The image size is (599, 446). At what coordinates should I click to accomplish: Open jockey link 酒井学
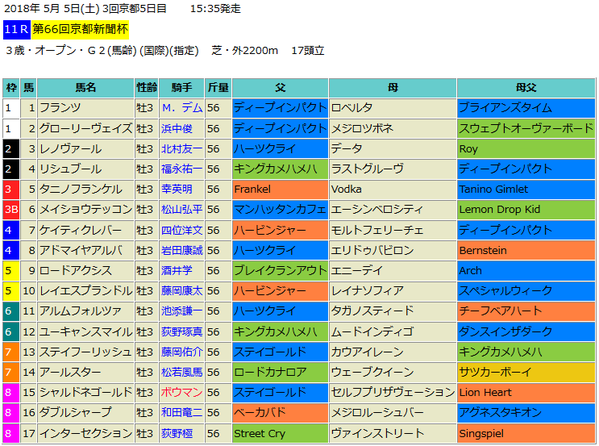tap(176, 271)
